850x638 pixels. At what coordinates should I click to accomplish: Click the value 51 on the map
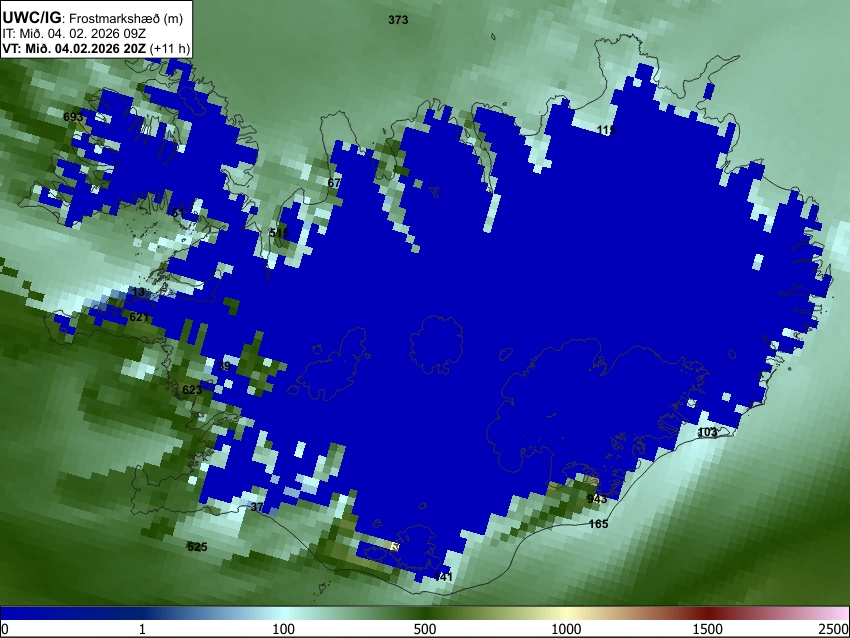point(178,212)
